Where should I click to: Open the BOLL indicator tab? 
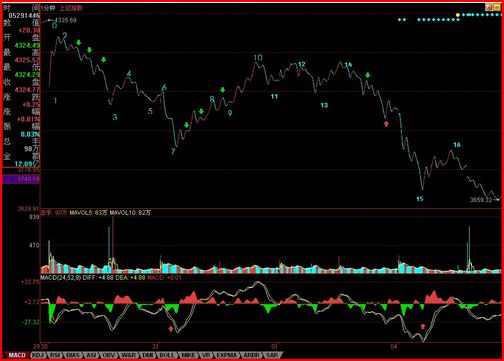(x=166, y=355)
